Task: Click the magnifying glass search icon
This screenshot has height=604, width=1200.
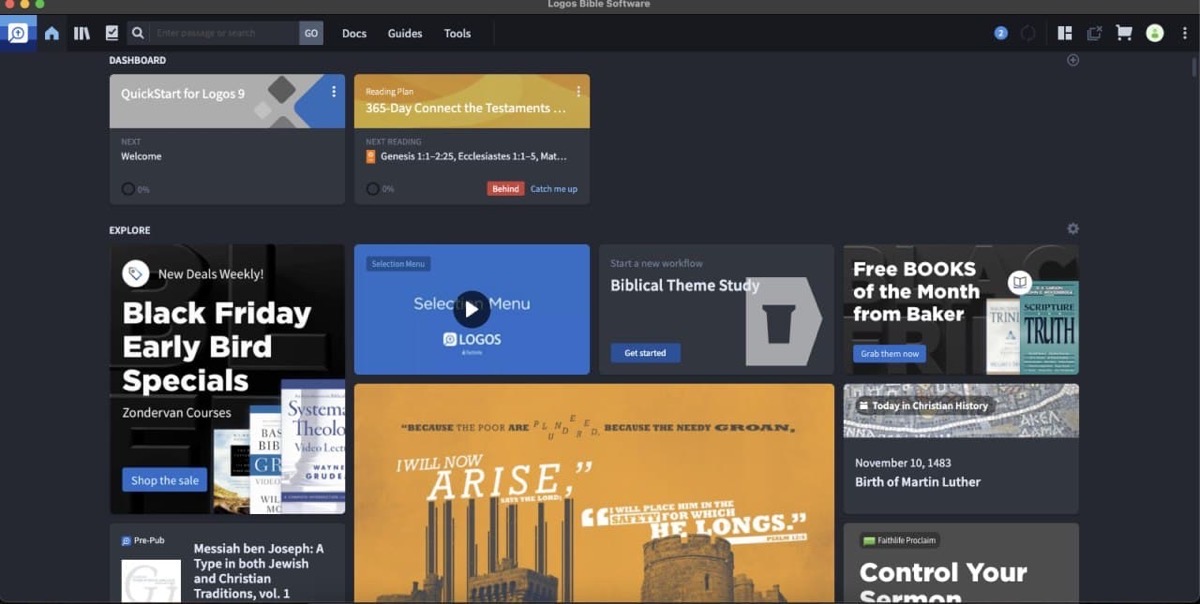Action: (x=138, y=33)
